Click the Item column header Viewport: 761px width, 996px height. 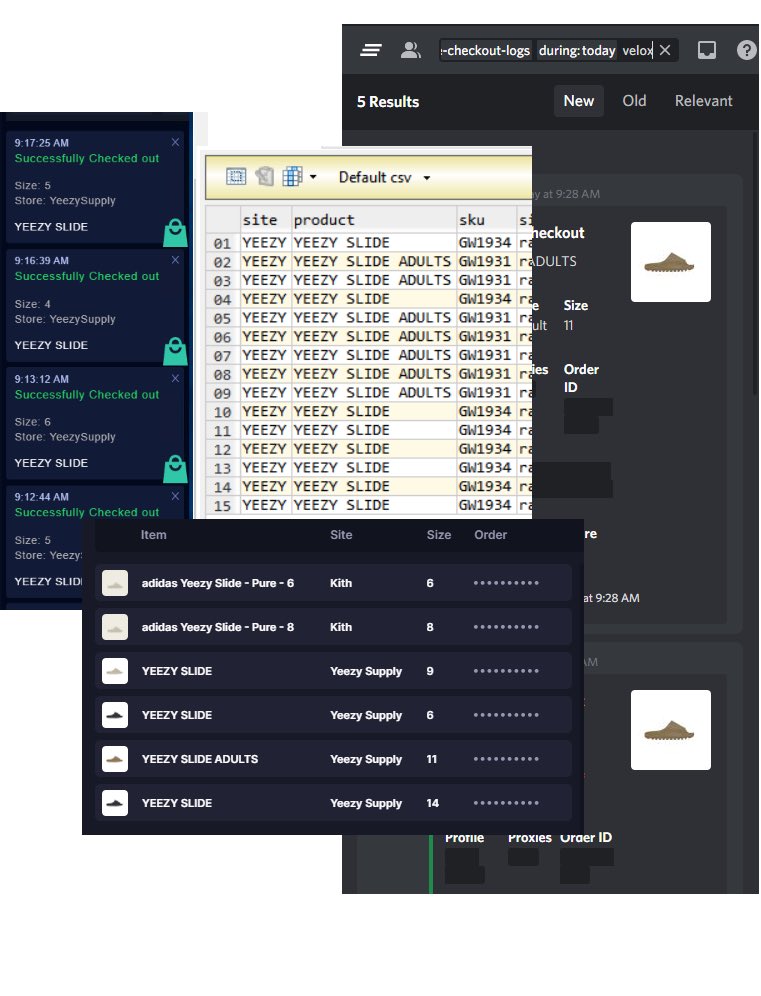coord(154,535)
